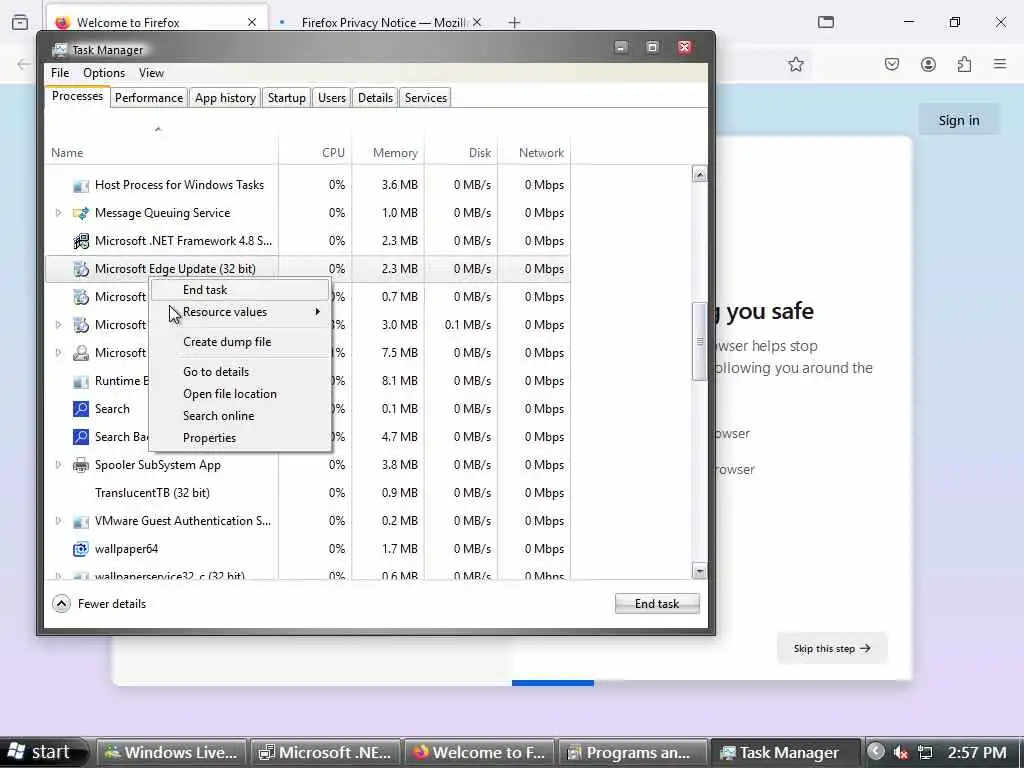Viewport: 1024px width, 768px height.
Task: Open Firefox account icon
Action: coord(928,64)
